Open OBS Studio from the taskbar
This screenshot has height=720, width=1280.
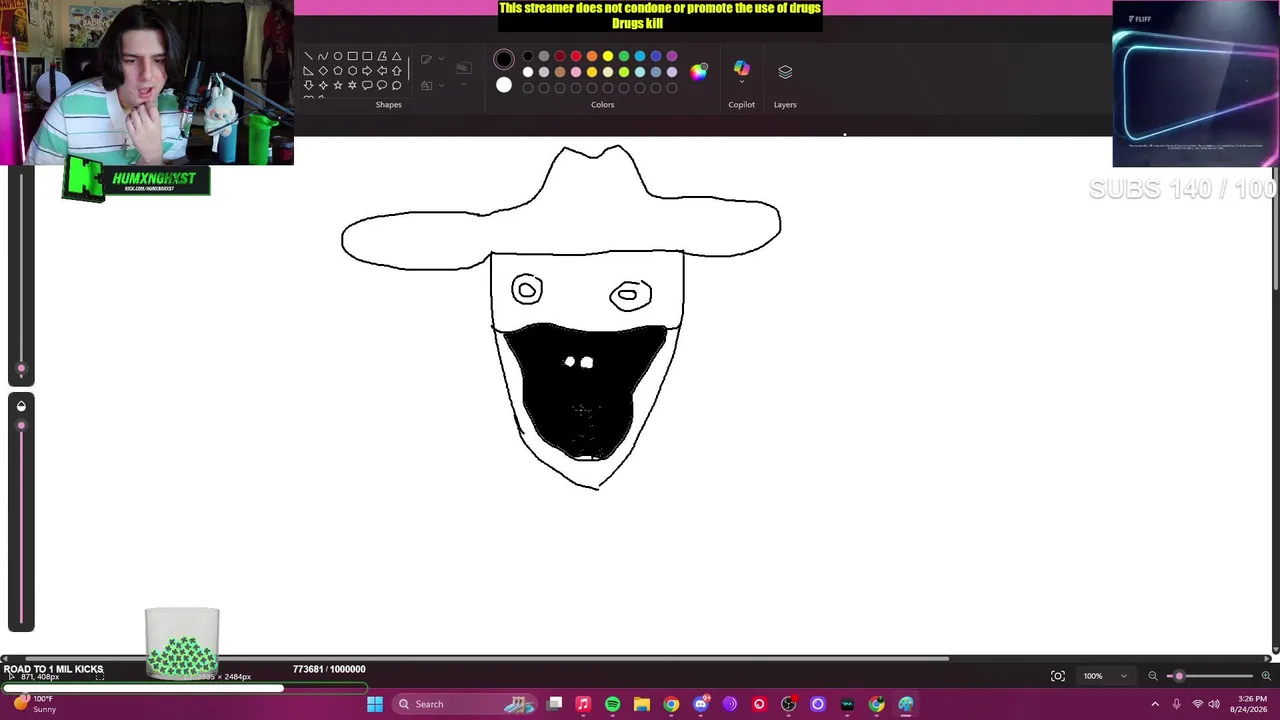point(788,704)
